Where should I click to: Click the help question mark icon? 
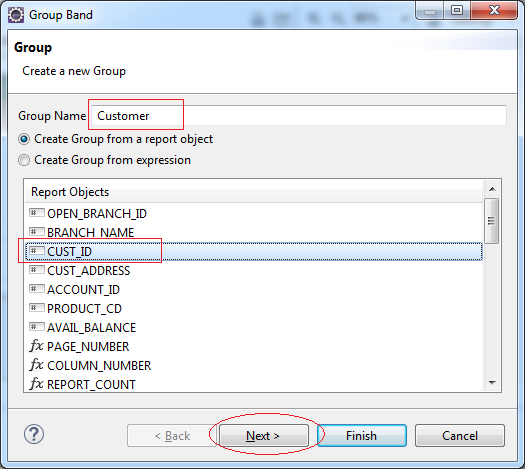pyautogui.click(x=34, y=434)
